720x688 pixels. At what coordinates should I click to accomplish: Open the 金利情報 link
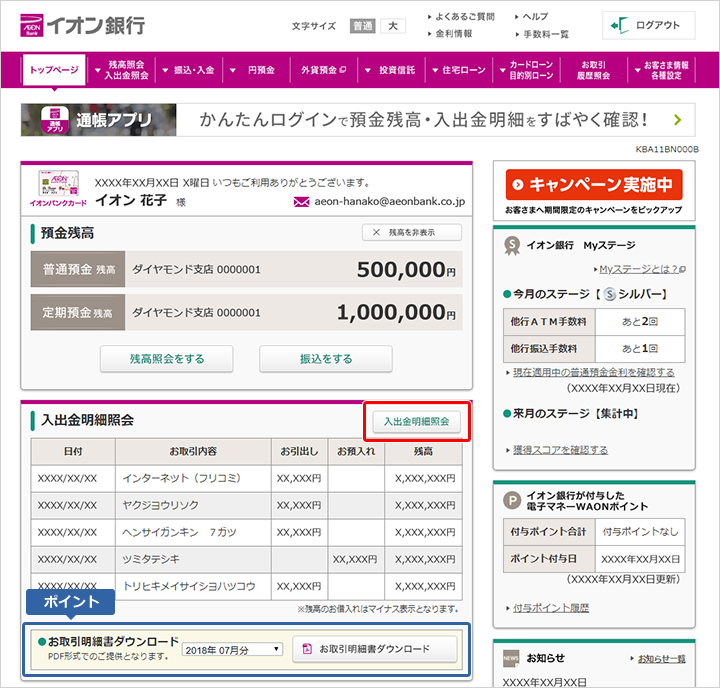pyautogui.click(x=454, y=34)
